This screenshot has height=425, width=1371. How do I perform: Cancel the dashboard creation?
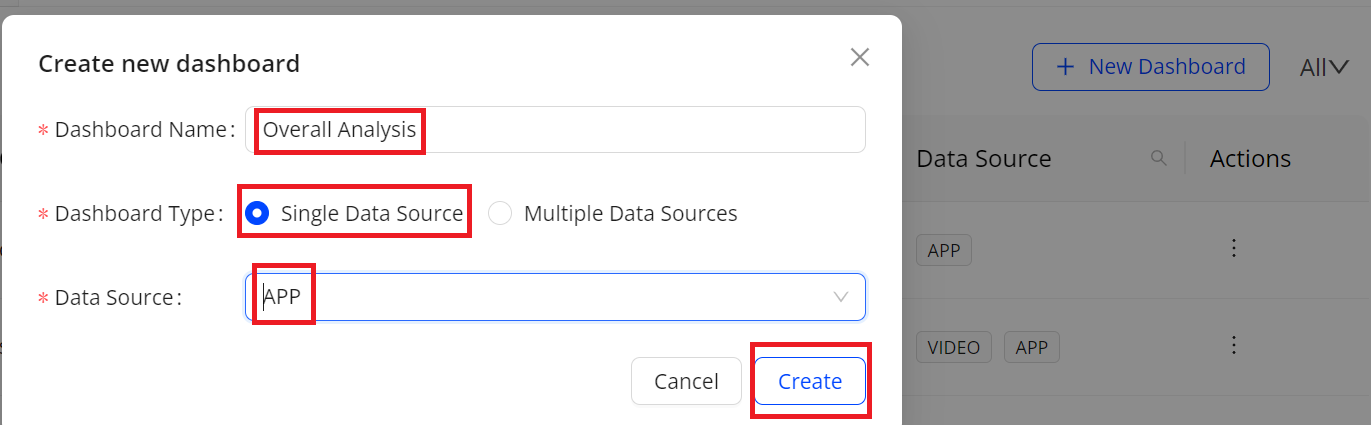(x=686, y=381)
